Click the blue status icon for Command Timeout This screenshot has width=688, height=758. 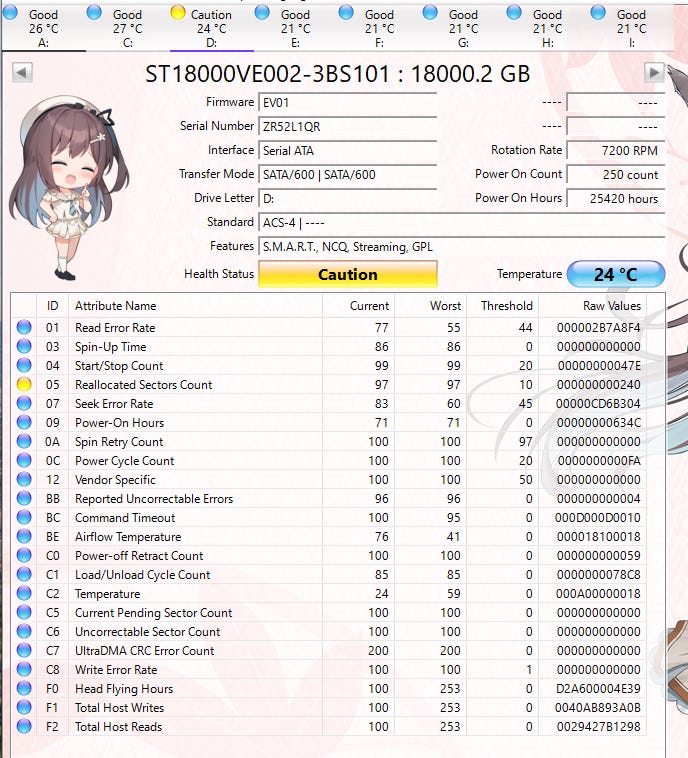[x=24, y=517]
